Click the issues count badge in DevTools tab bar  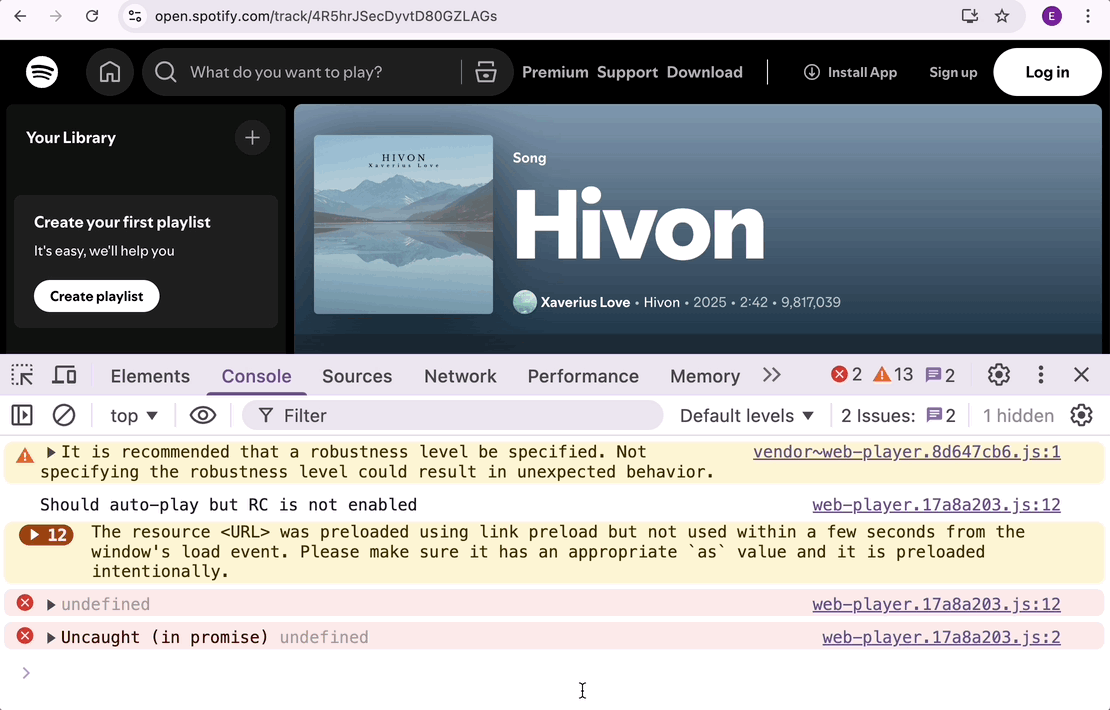pos(940,374)
